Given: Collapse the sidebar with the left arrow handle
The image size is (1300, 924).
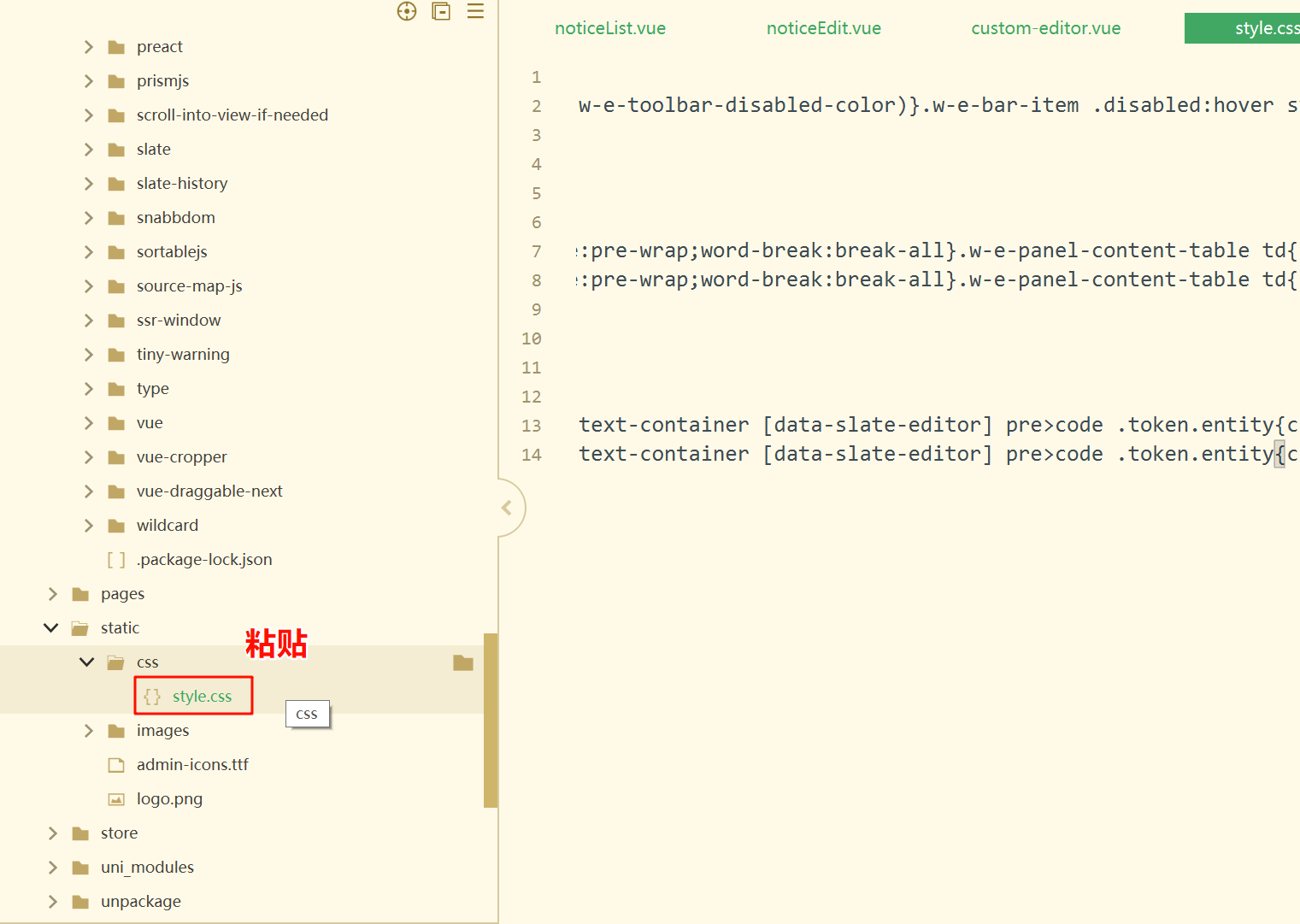Looking at the screenshot, I should click(507, 508).
